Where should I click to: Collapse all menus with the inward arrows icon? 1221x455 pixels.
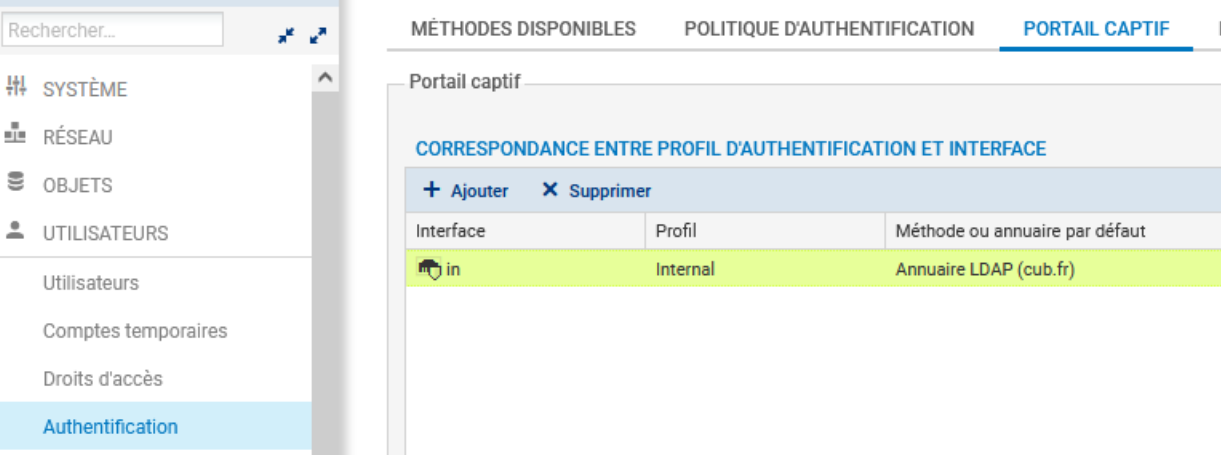tap(286, 35)
